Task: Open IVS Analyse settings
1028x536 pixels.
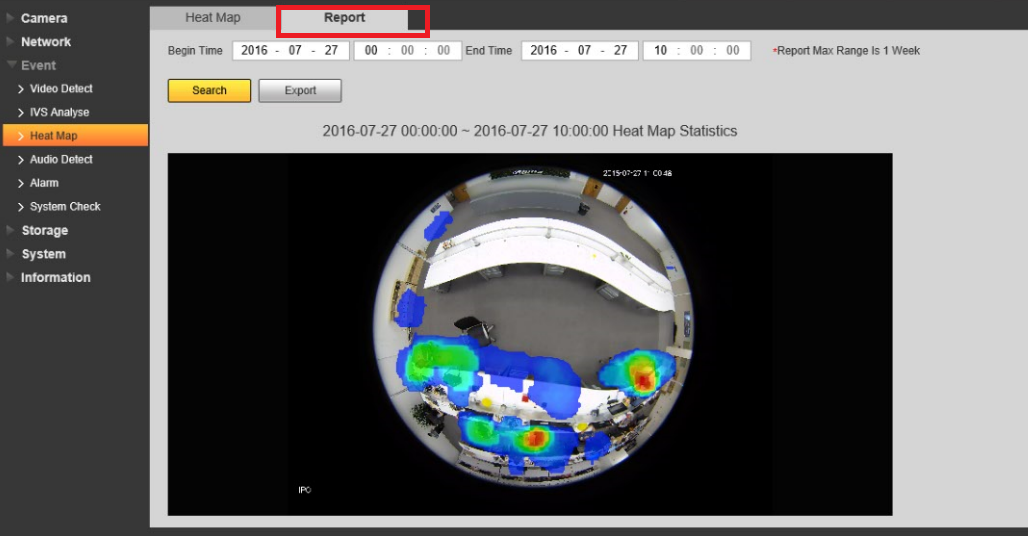Action: (59, 112)
